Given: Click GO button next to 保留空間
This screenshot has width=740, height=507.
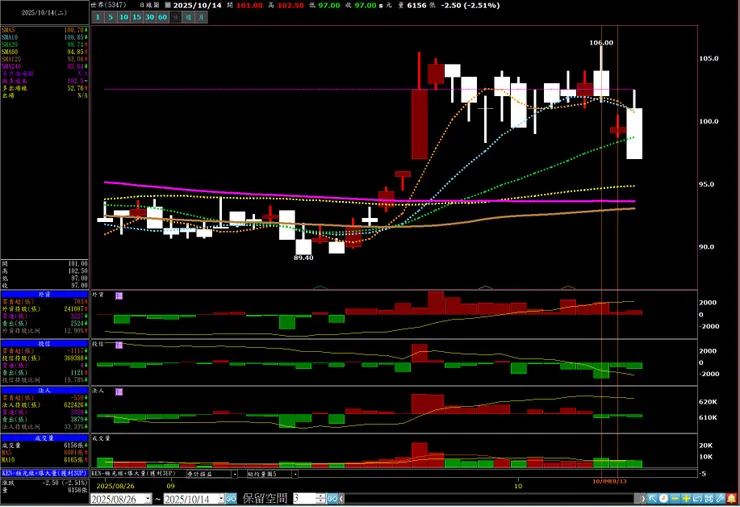Looking at the screenshot, I should click(x=332, y=499).
